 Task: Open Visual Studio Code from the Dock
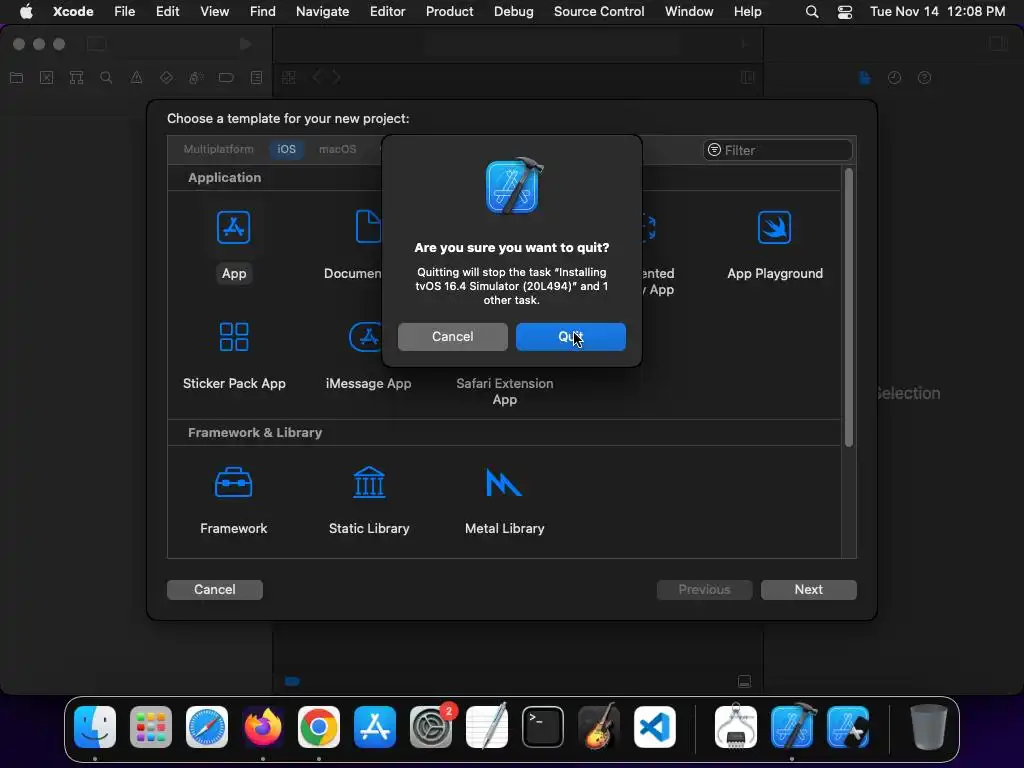(x=655, y=727)
